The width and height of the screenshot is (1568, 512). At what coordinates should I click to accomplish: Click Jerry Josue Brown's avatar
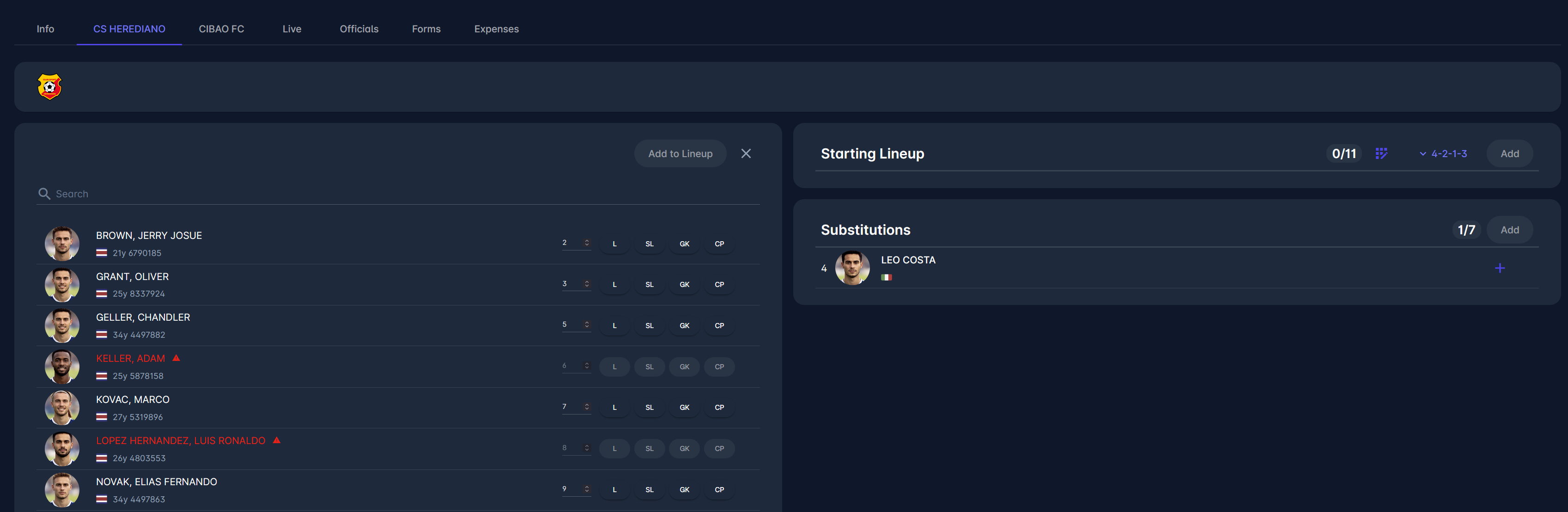coord(62,244)
